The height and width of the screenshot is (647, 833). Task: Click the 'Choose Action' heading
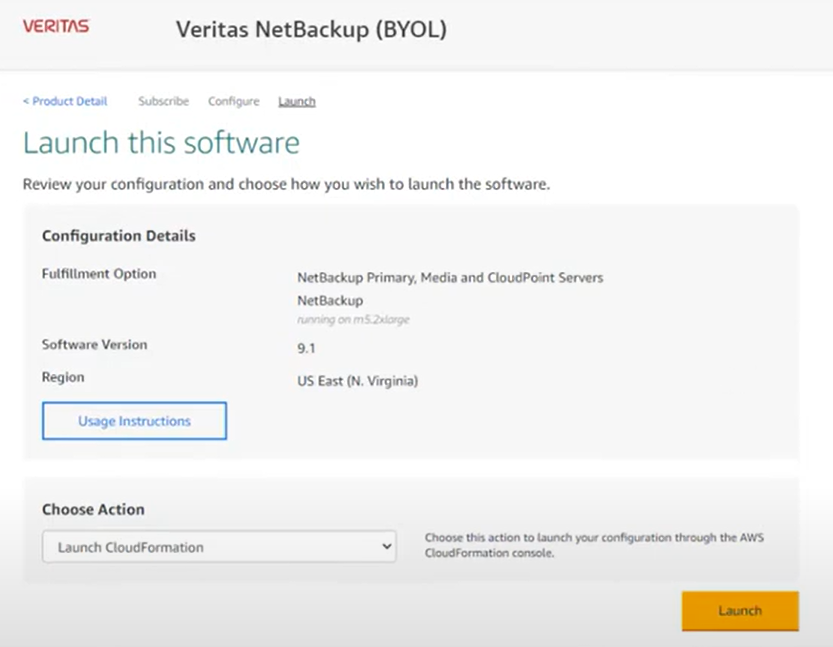click(x=94, y=509)
